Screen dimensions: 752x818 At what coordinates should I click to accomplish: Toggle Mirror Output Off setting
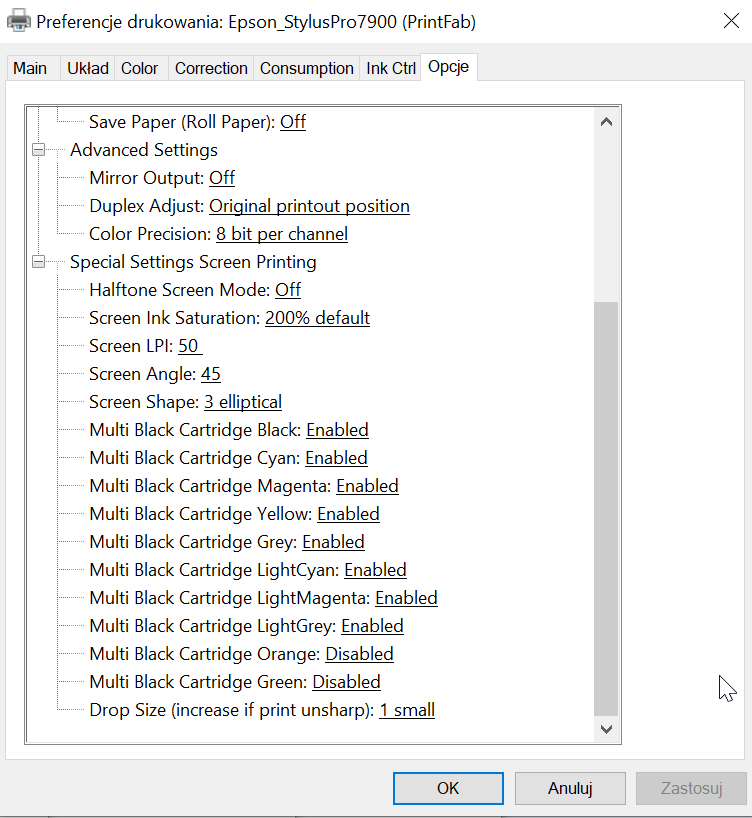click(x=222, y=178)
